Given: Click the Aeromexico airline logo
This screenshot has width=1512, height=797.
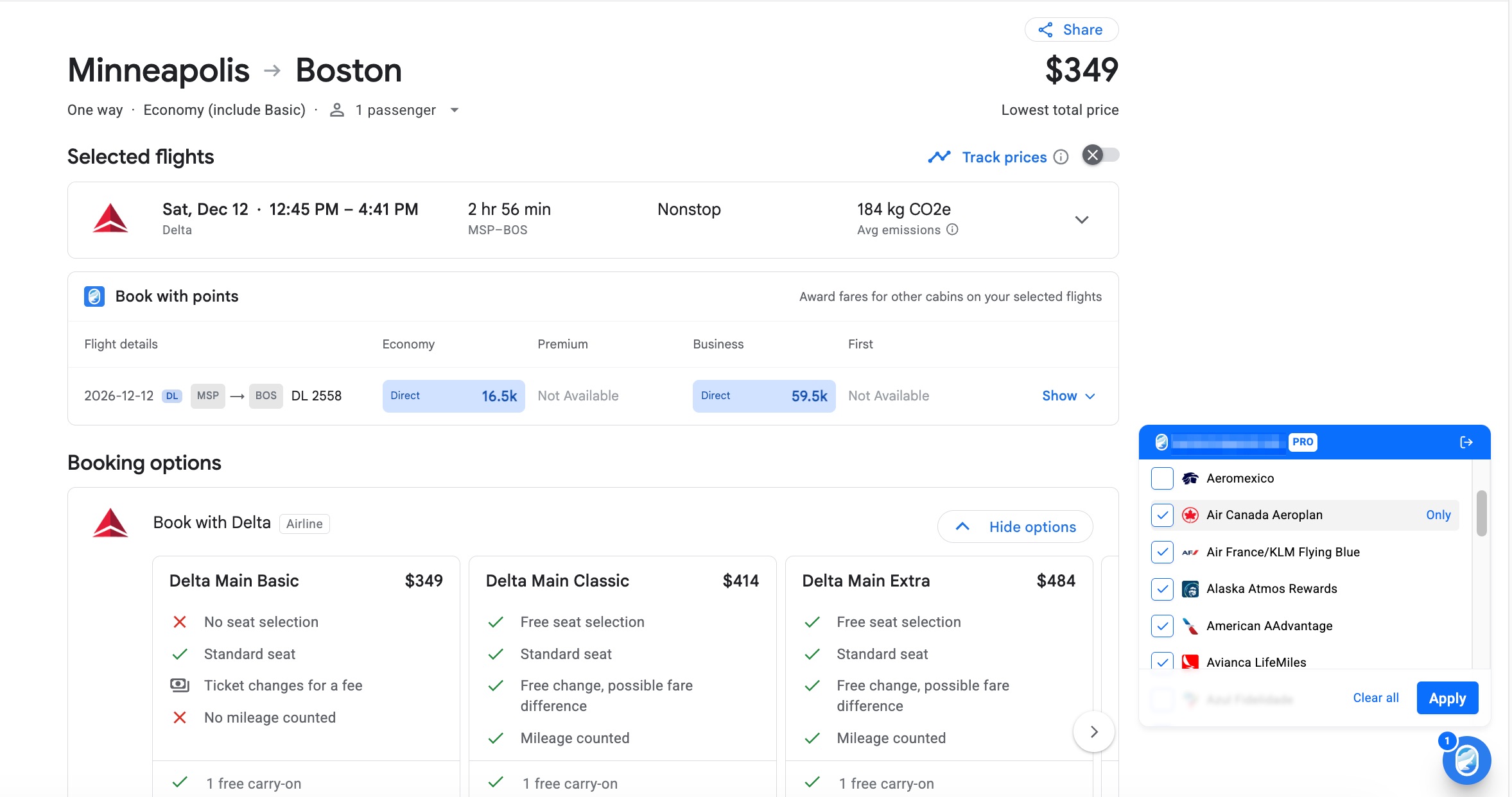Looking at the screenshot, I should click(x=1190, y=478).
